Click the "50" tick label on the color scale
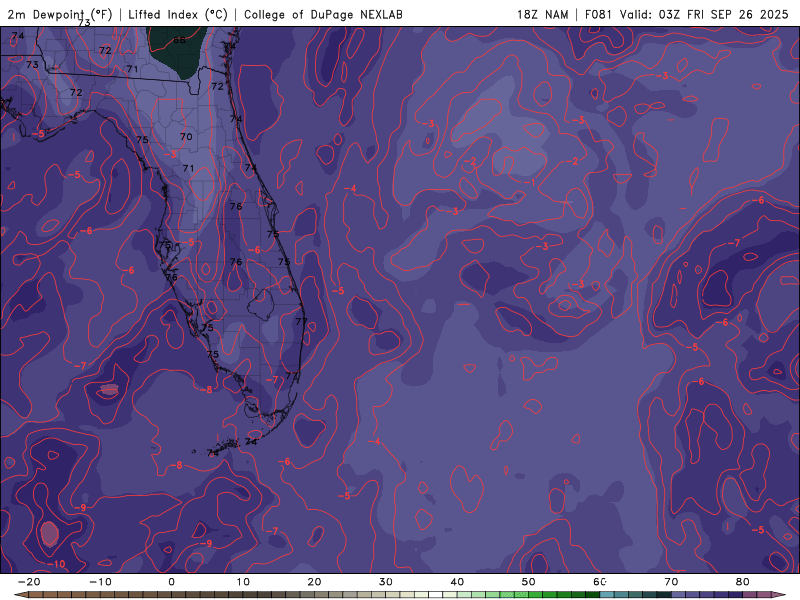The width and height of the screenshot is (800, 600). (529, 582)
